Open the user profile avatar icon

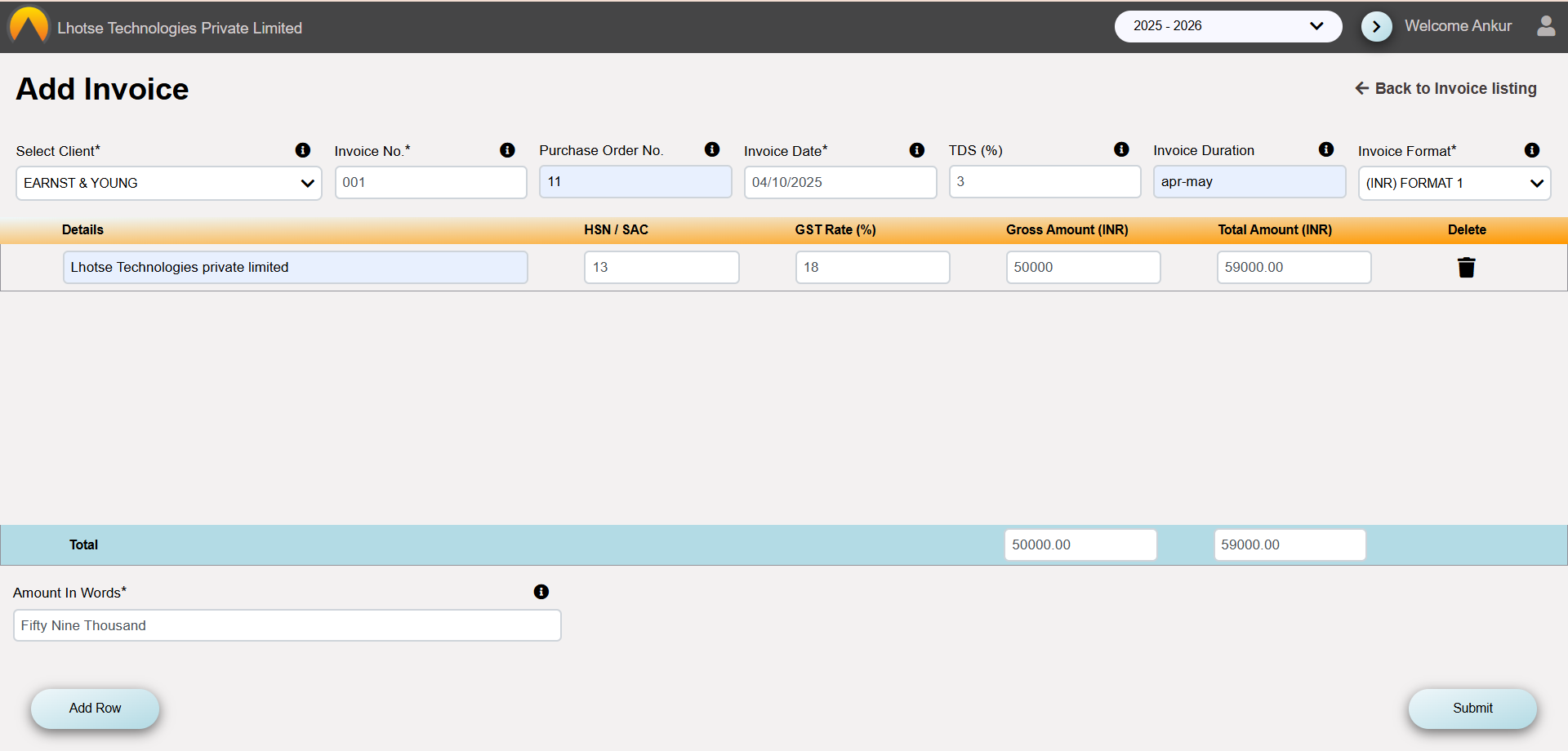1546,26
